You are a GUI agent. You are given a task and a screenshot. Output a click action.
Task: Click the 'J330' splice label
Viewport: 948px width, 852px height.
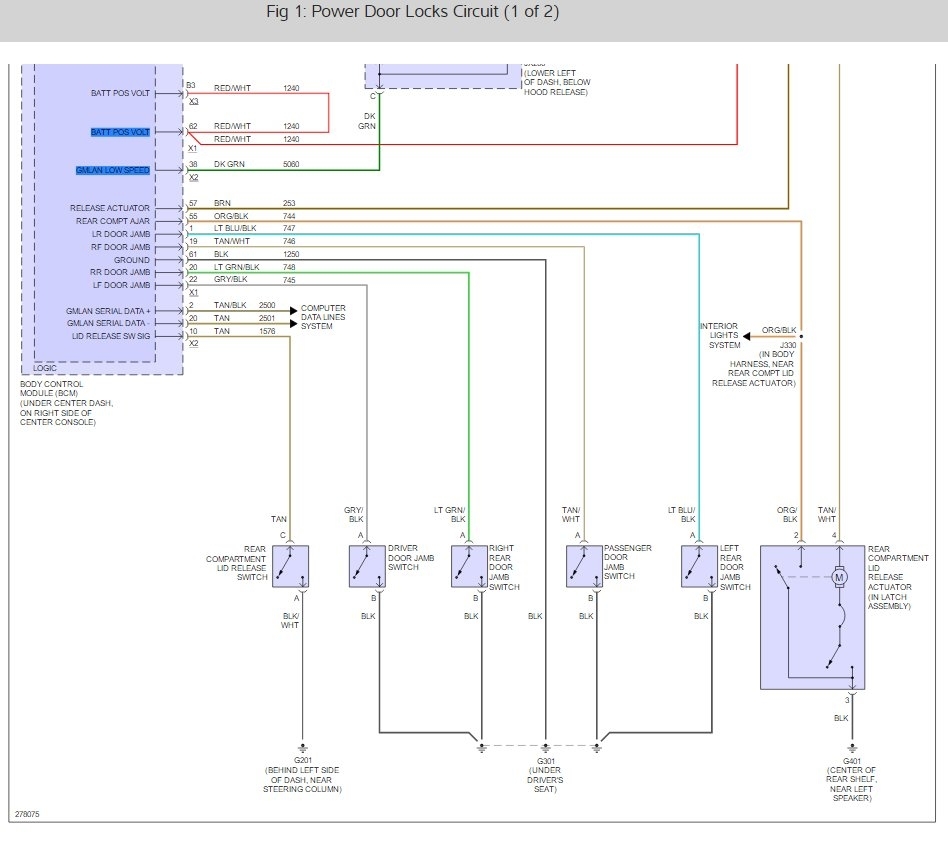(x=788, y=345)
